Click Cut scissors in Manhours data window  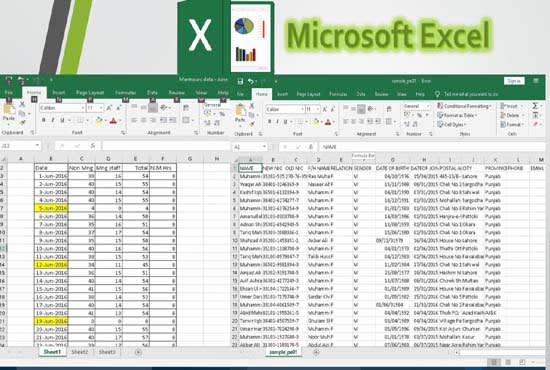22,104
